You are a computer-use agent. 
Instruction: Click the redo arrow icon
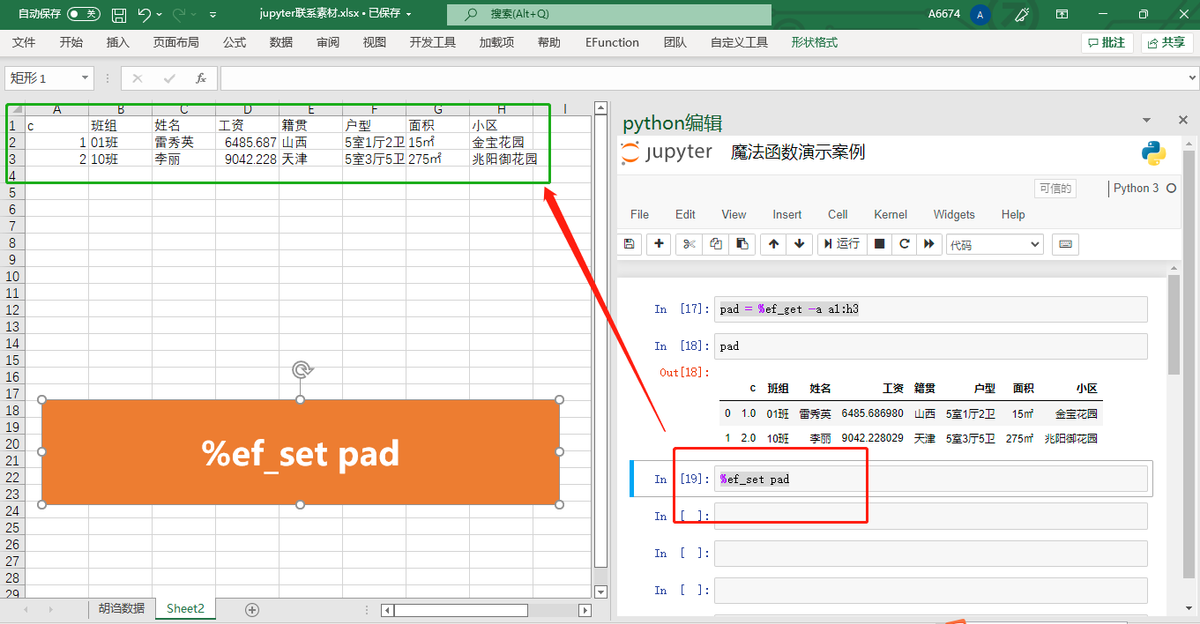click(181, 14)
